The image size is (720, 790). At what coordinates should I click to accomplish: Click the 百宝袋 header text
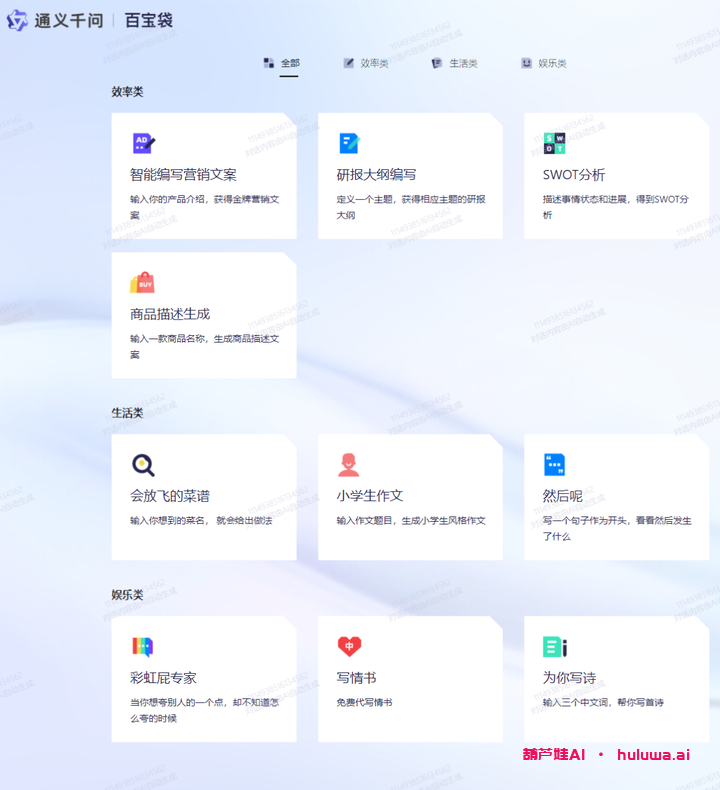tap(148, 20)
